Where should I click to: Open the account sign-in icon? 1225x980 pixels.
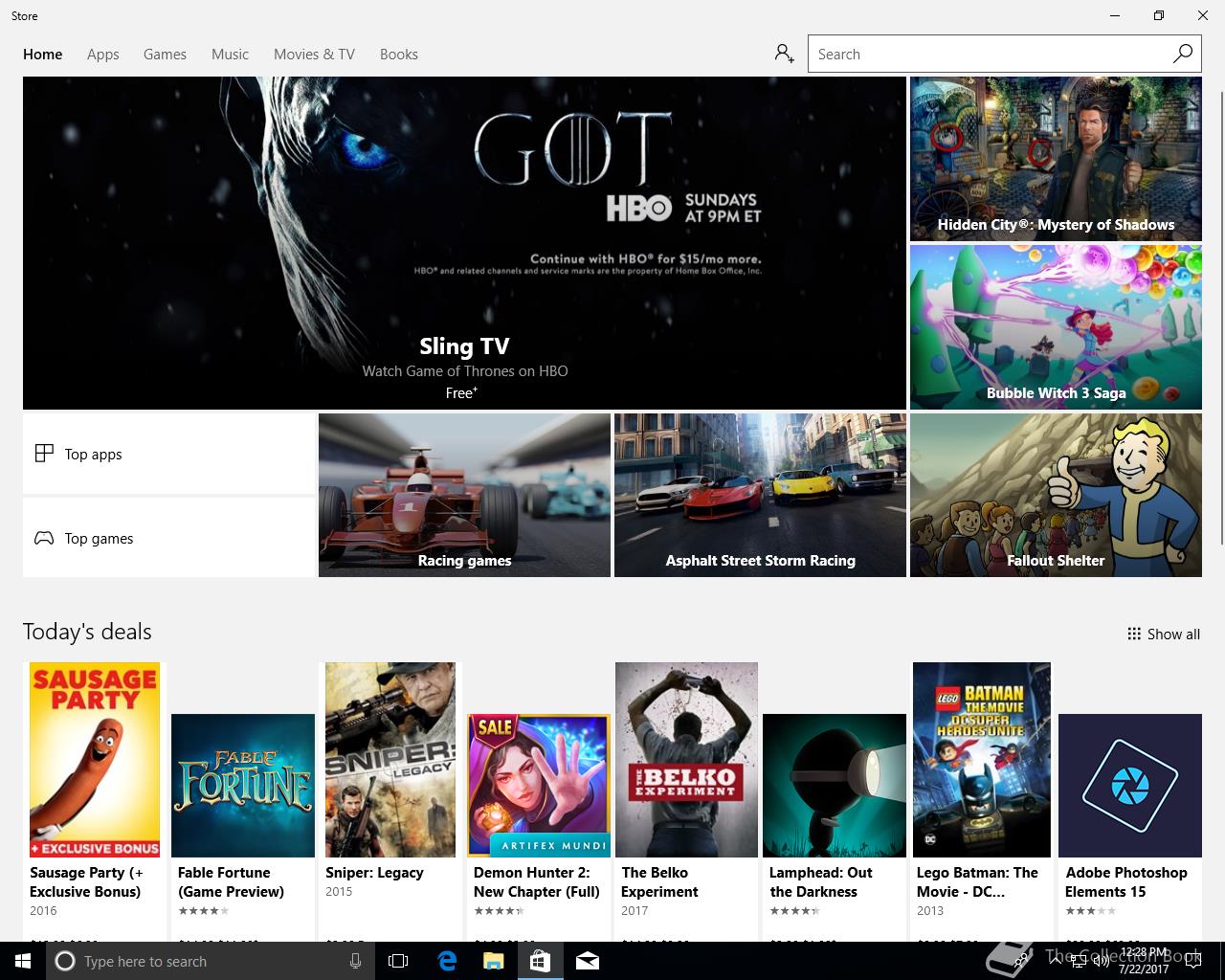pyautogui.click(x=785, y=54)
